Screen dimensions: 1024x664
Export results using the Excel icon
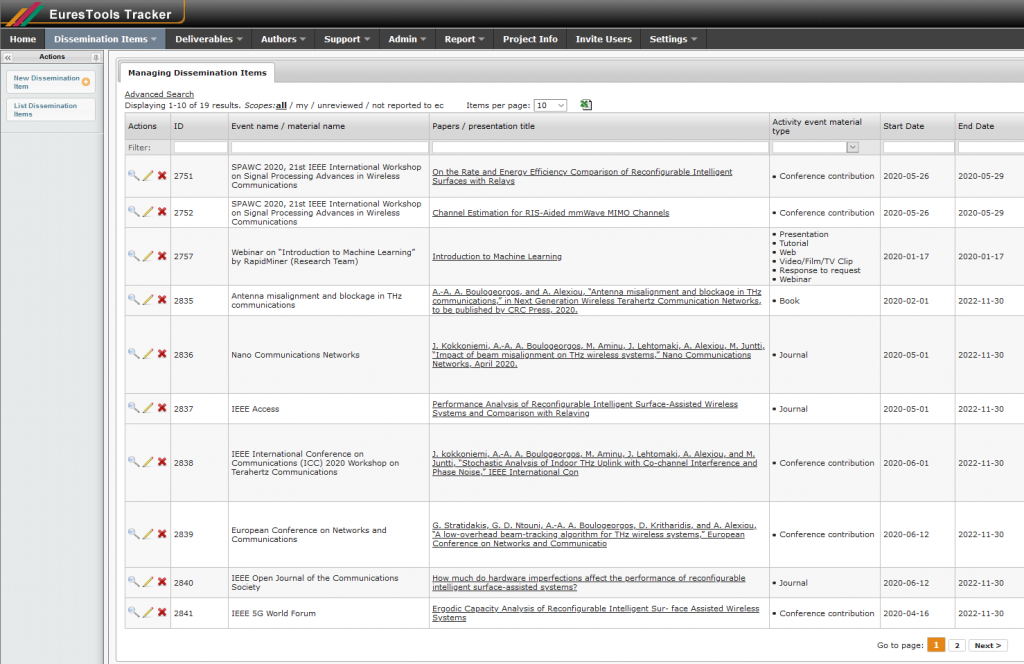584,104
